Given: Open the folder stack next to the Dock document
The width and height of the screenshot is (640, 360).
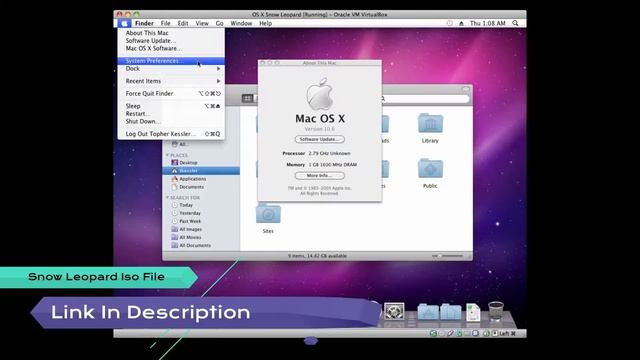Looking at the screenshot, I should (451, 312).
